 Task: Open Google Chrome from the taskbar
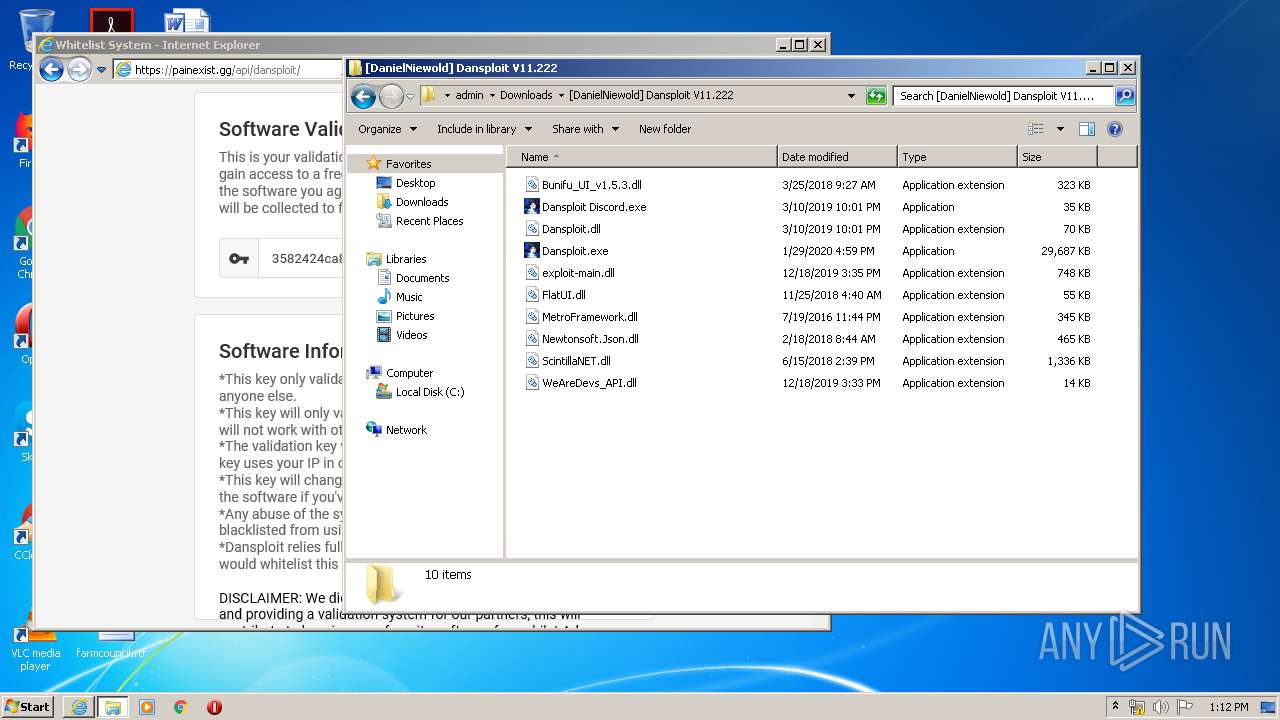tap(181, 707)
